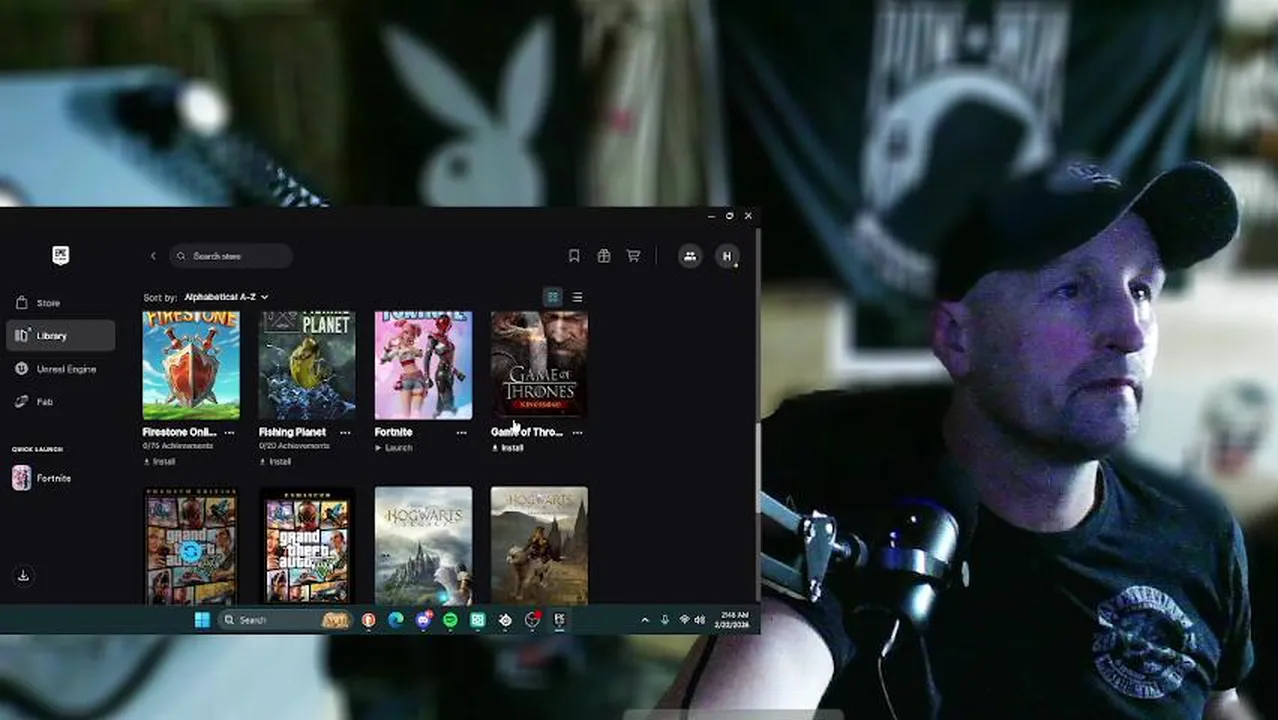Open Hogwarts Legacy castle cover
Viewport: 1278px width, 720px height.
click(423, 546)
